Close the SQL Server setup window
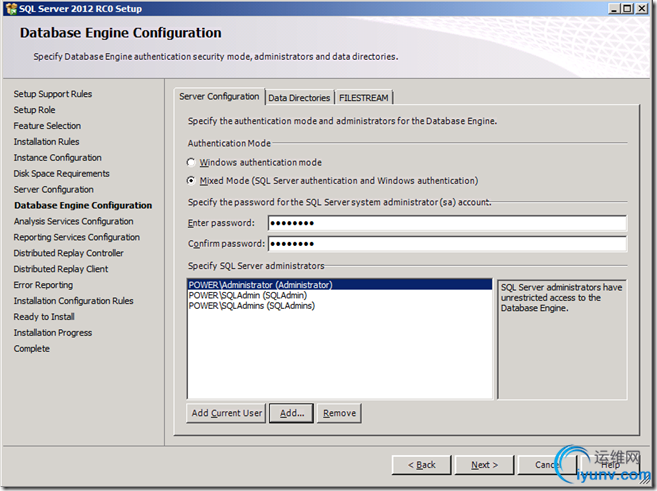The height and width of the screenshot is (491, 657). 641,8
